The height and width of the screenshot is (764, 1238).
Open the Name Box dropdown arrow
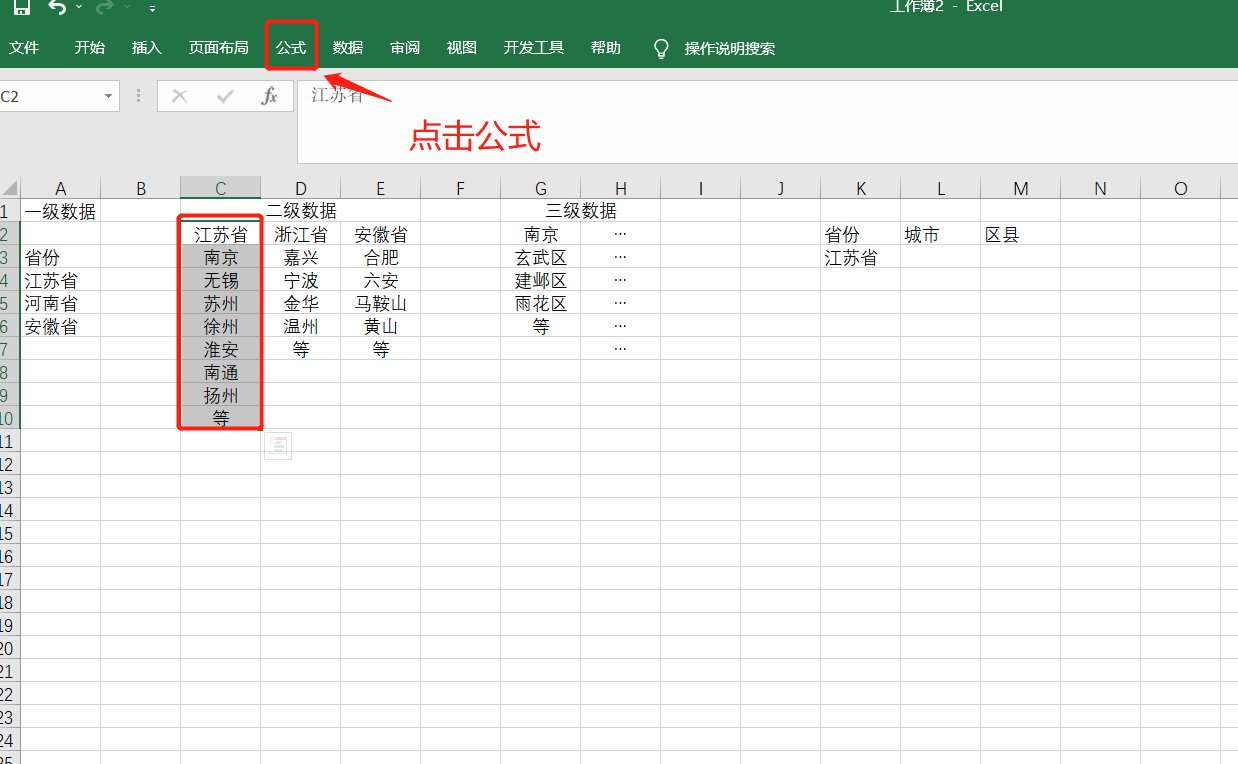[x=110, y=96]
